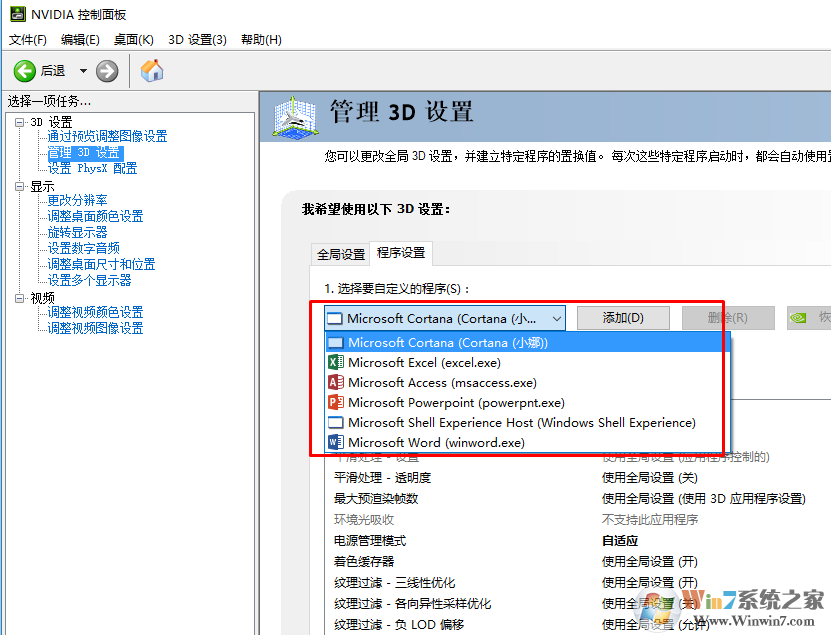The height and width of the screenshot is (635, 831).
Task: Click the PowerPoint icon in program list
Action: pyautogui.click(x=336, y=402)
